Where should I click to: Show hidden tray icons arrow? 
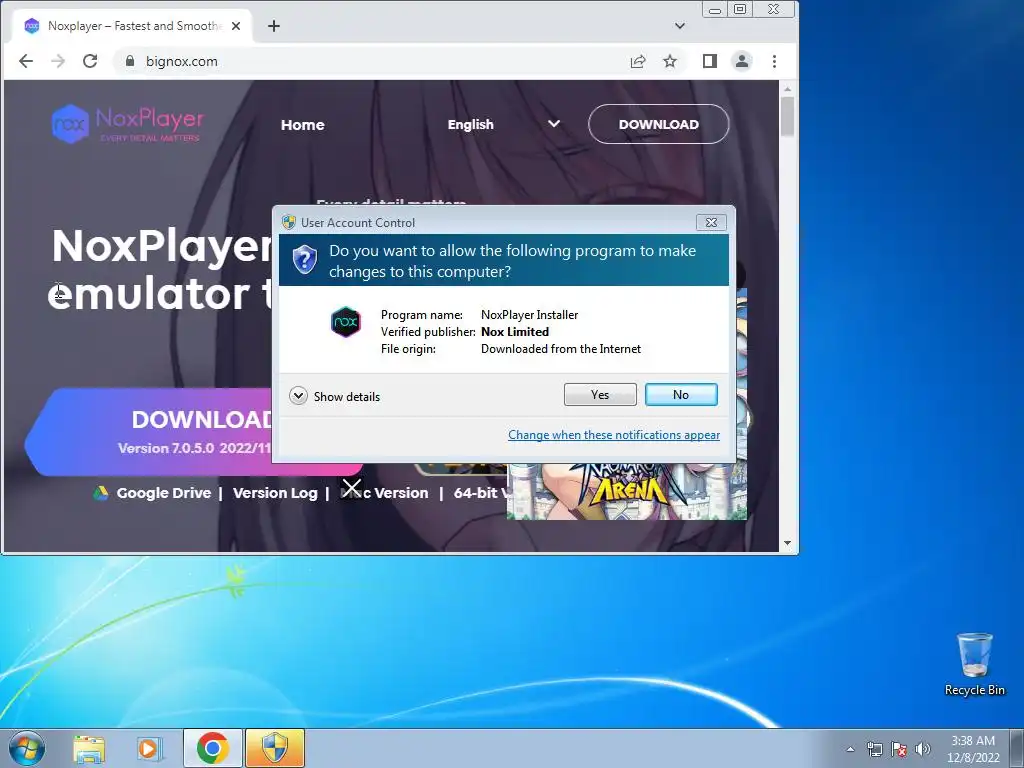pos(850,749)
